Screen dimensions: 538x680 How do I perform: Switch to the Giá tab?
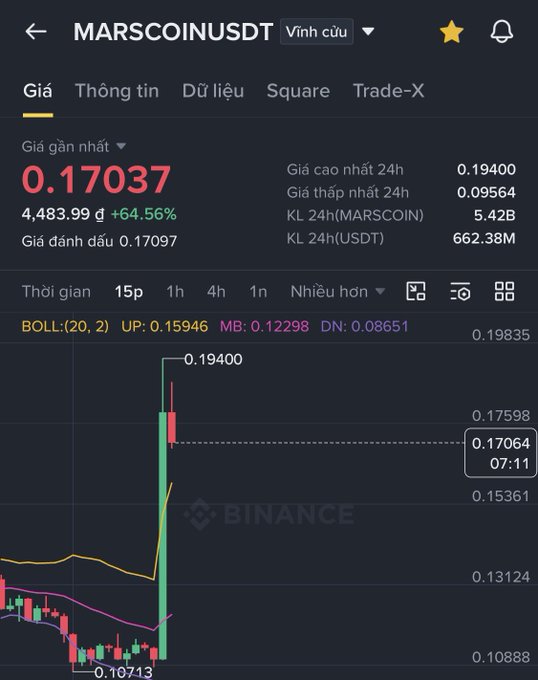pos(38,91)
